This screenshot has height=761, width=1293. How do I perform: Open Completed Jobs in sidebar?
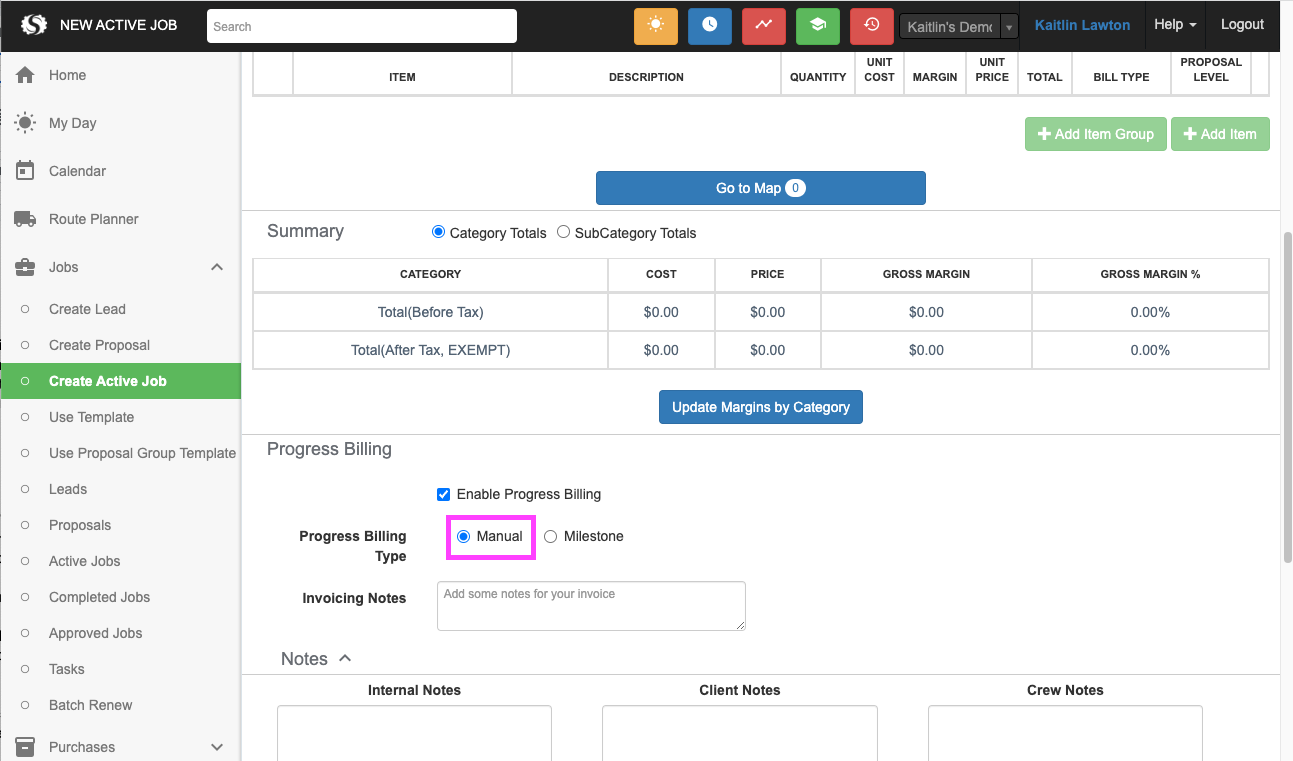point(99,597)
